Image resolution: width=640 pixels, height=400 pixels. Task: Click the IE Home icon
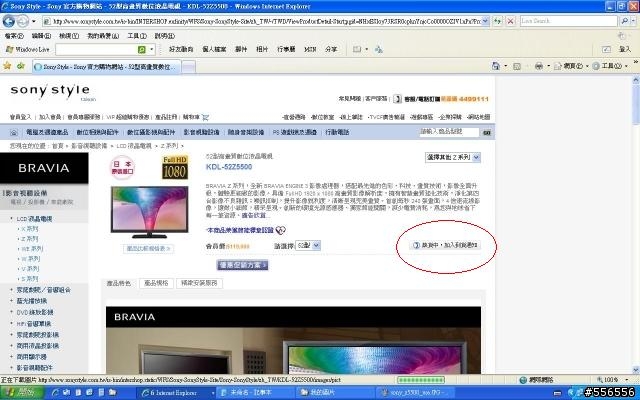(x=496, y=66)
